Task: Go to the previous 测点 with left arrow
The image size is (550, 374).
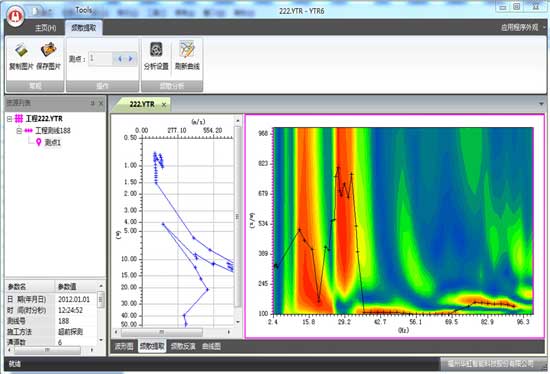Action: (x=120, y=59)
